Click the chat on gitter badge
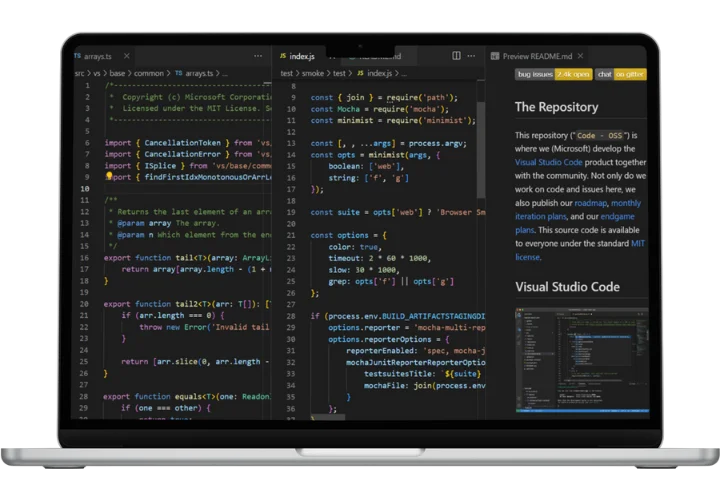720x500 pixels. [x=621, y=74]
